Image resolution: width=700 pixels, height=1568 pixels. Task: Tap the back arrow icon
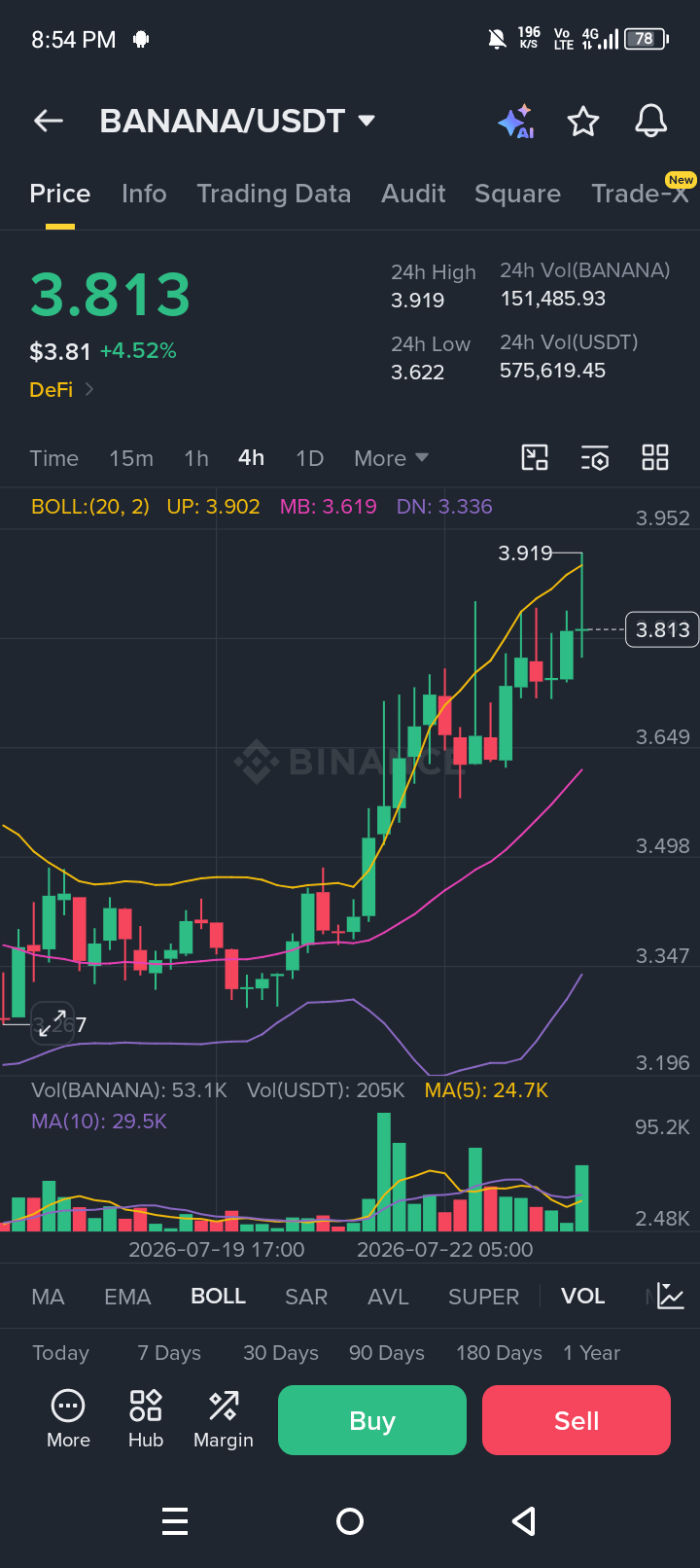tap(48, 121)
